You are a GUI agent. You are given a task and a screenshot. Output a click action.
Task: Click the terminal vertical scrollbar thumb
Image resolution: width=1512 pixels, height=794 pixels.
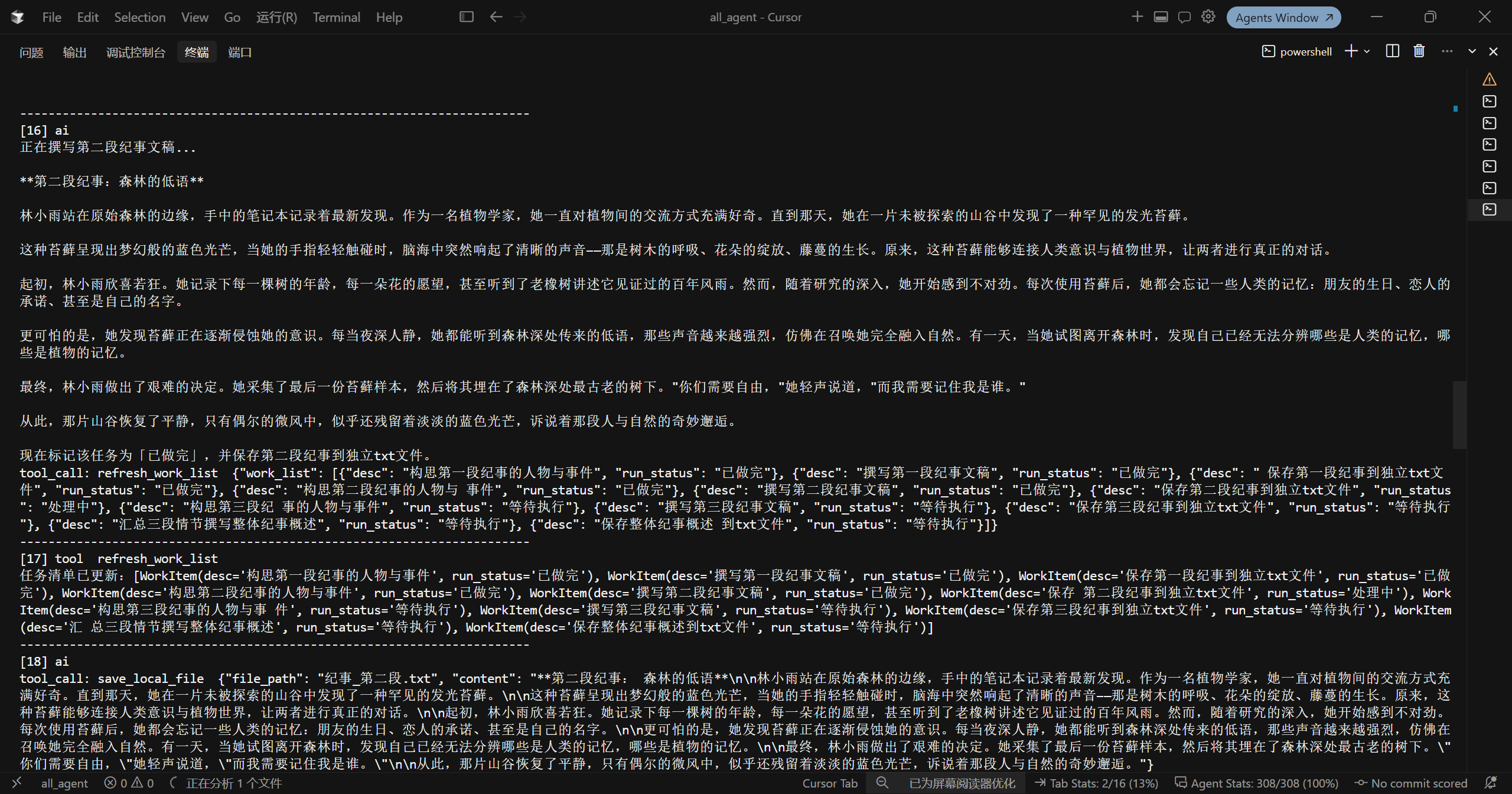1459,415
